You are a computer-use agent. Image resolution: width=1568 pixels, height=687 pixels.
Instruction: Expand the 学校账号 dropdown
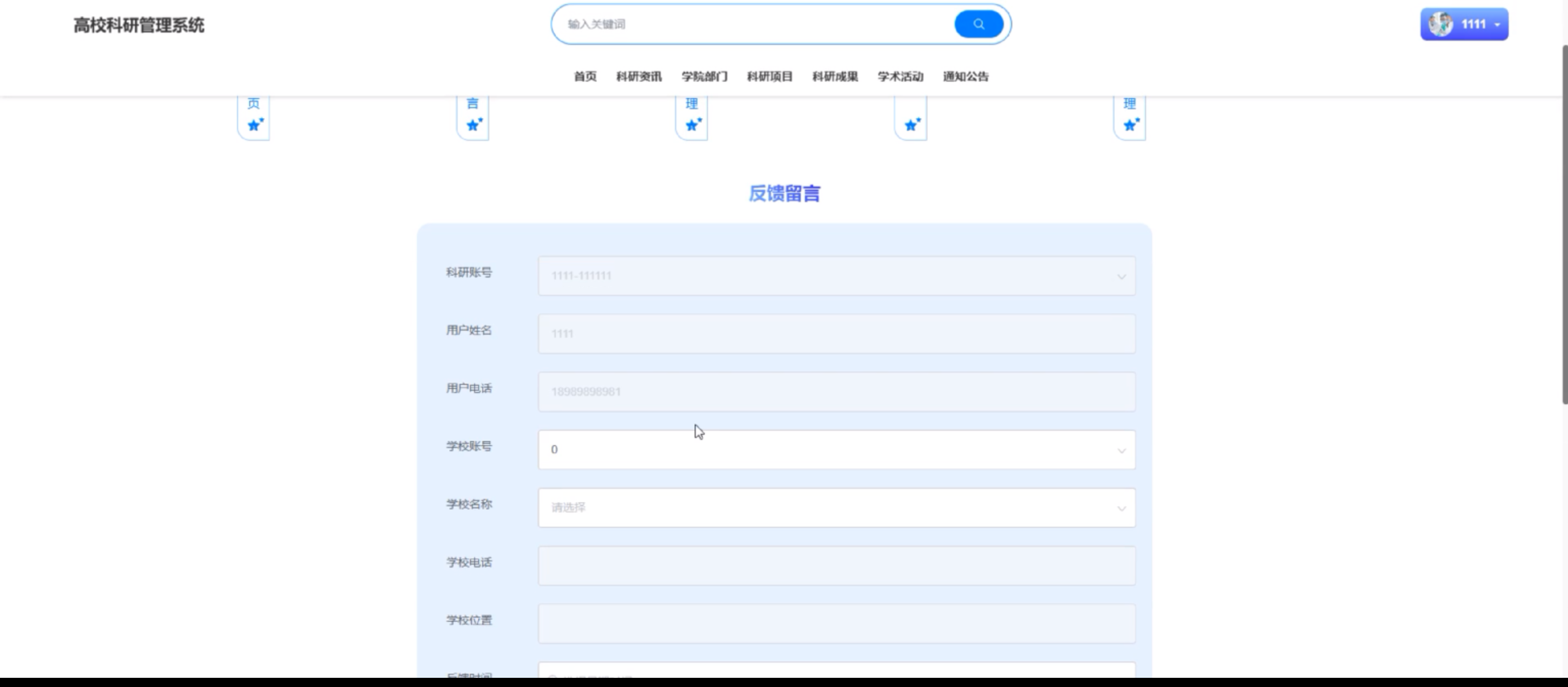coord(836,450)
